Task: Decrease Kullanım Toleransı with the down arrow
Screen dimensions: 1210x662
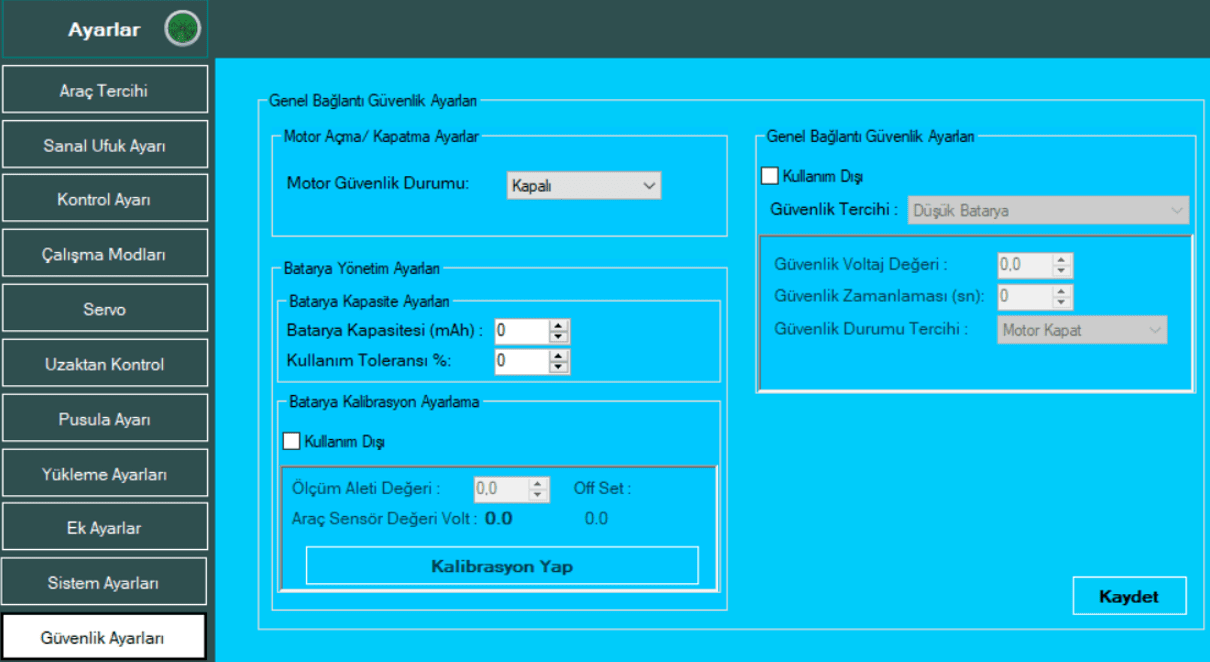Action: (x=560, y=366)
